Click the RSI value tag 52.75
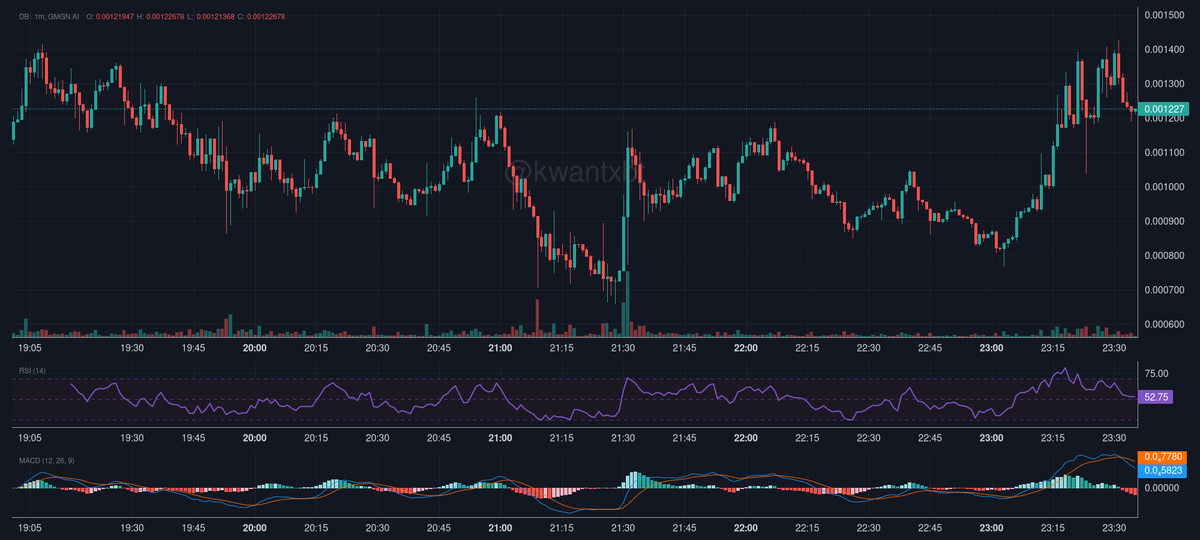This screenshot has height=540, width=1200. (1157, 397)
